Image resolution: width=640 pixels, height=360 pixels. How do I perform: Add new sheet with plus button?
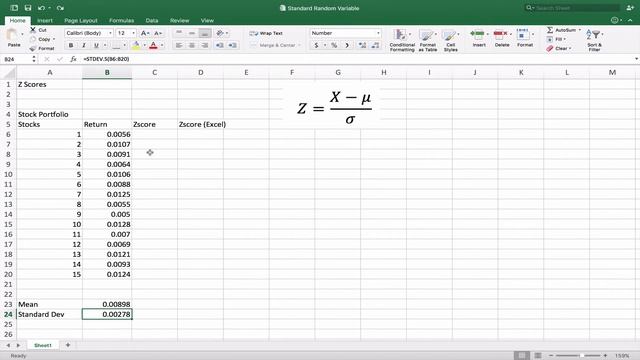(68, 345)
